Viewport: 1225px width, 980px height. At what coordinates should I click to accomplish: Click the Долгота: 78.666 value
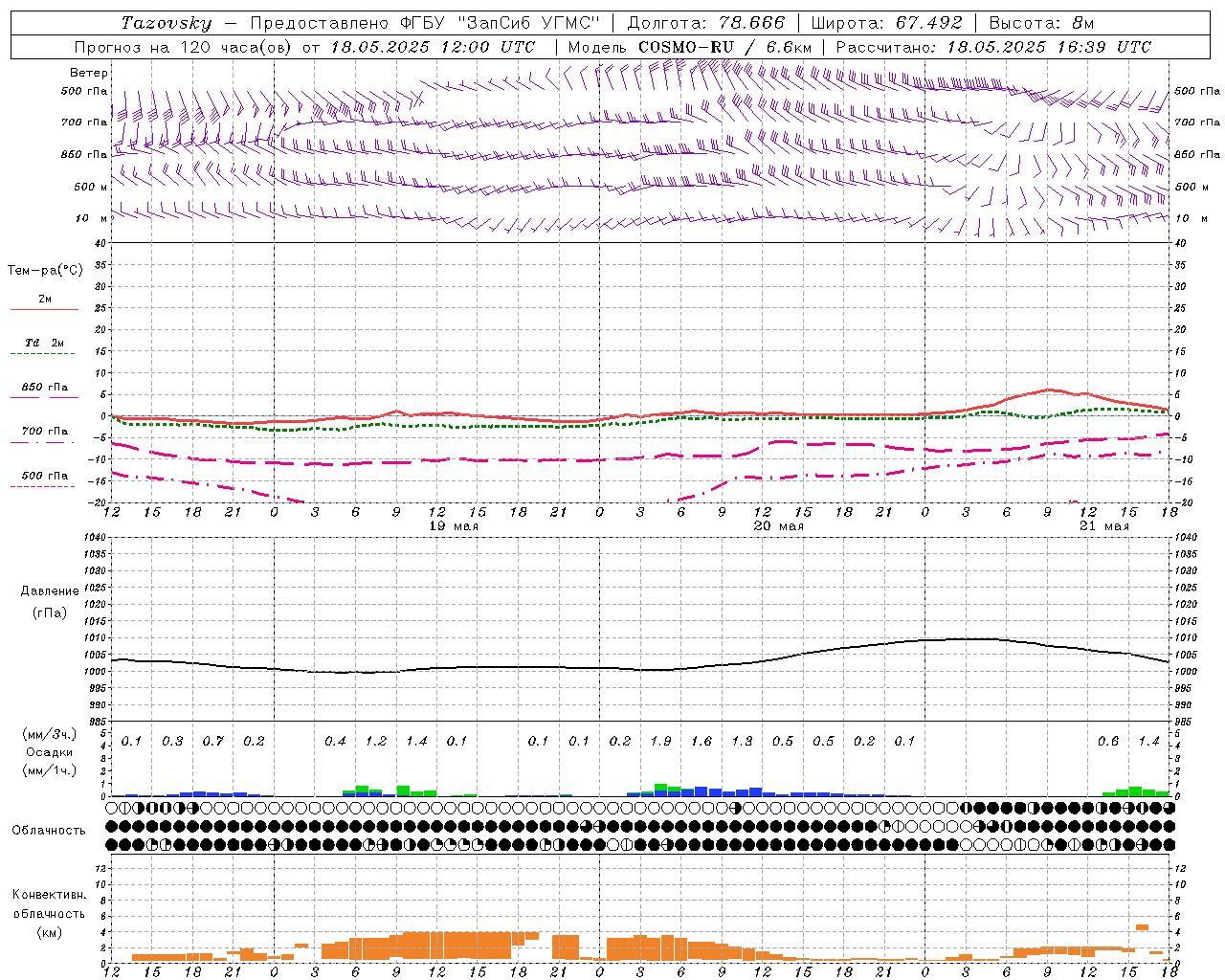pos(705,23)
